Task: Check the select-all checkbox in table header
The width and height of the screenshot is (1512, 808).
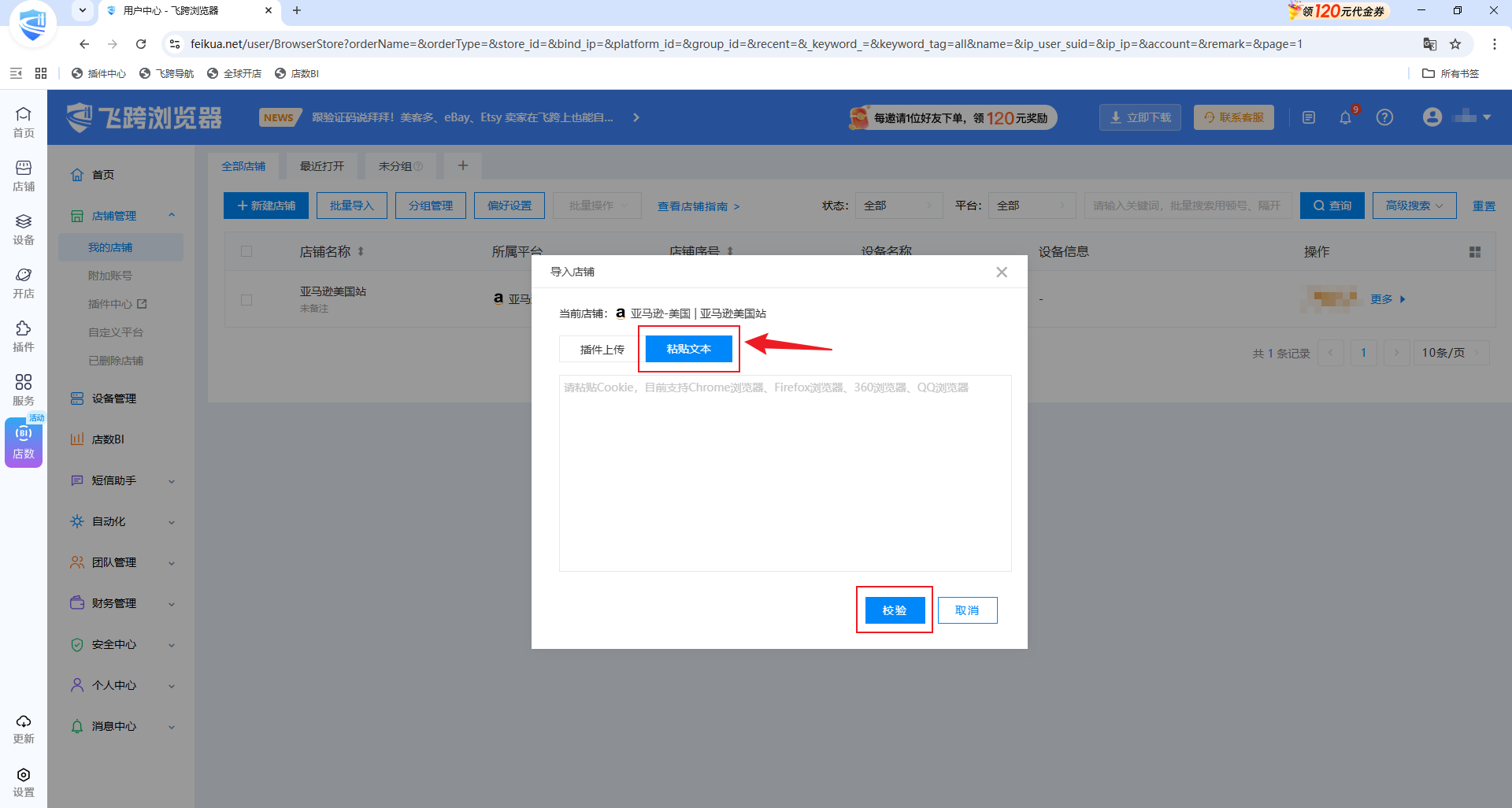Action: (246, 251)
